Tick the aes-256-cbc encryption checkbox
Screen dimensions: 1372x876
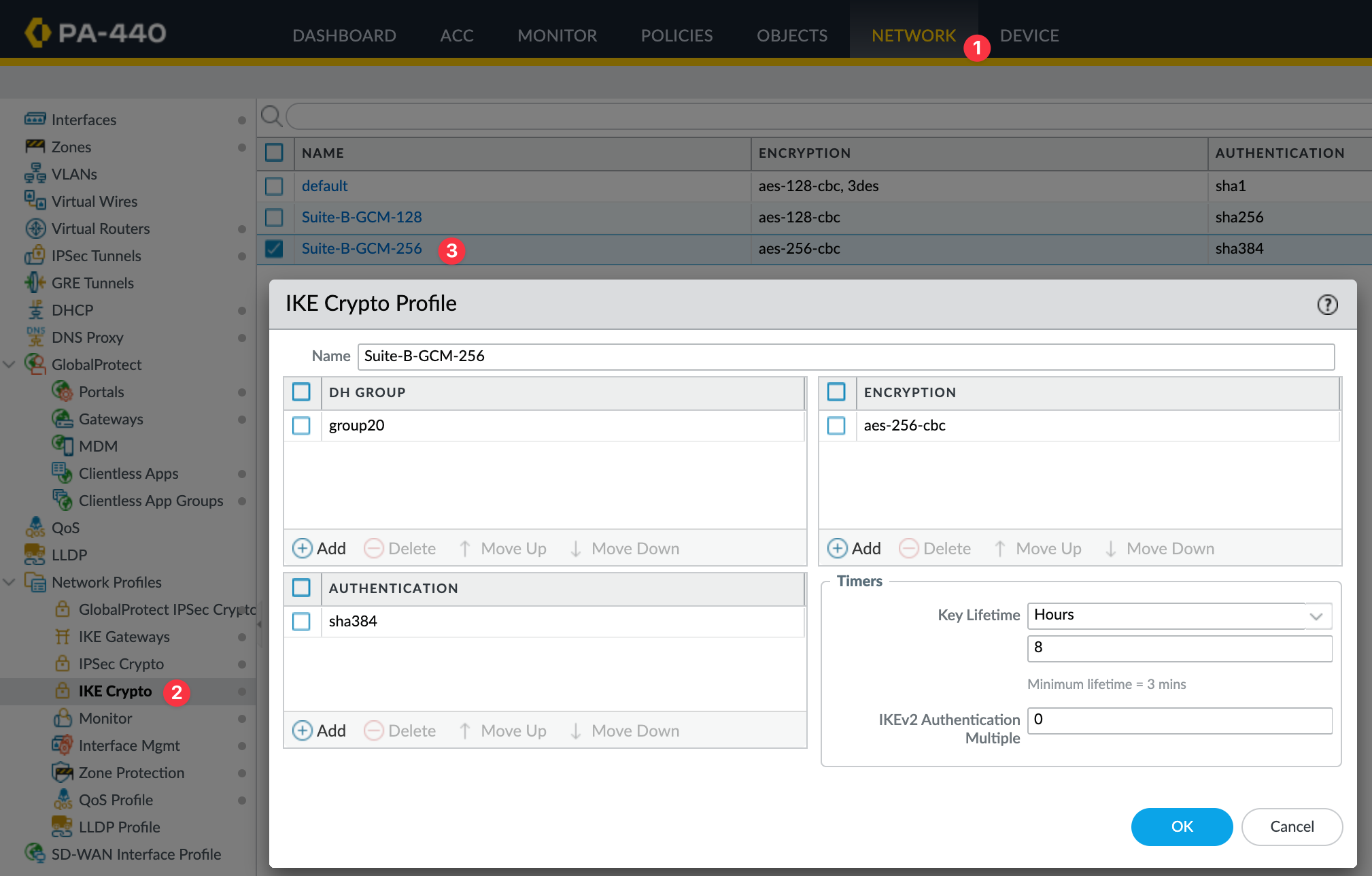836,426
